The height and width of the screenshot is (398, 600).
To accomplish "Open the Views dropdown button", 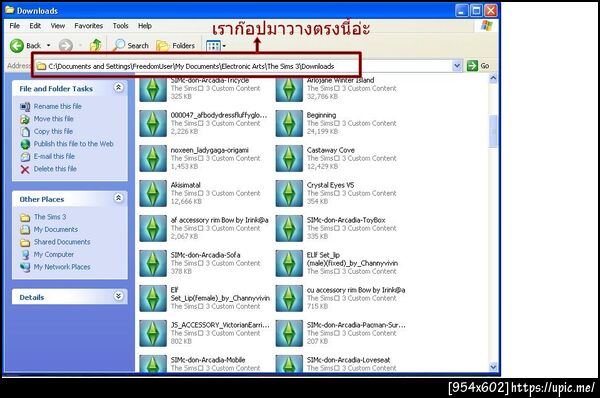I will coord(216,46).
